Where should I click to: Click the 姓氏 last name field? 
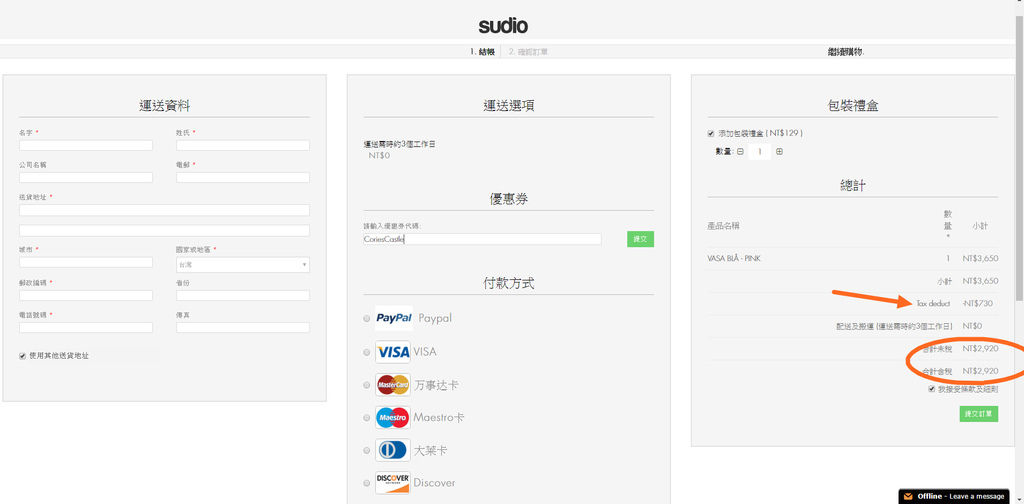[x=243, y=145]
